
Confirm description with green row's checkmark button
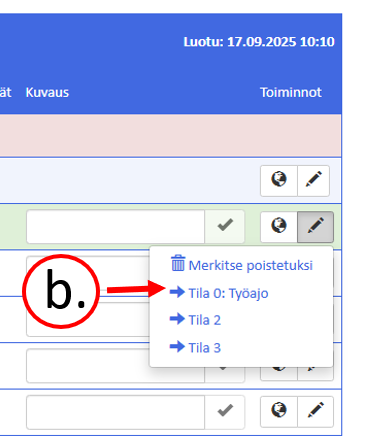pyautogui.click(x=225, y=226)
